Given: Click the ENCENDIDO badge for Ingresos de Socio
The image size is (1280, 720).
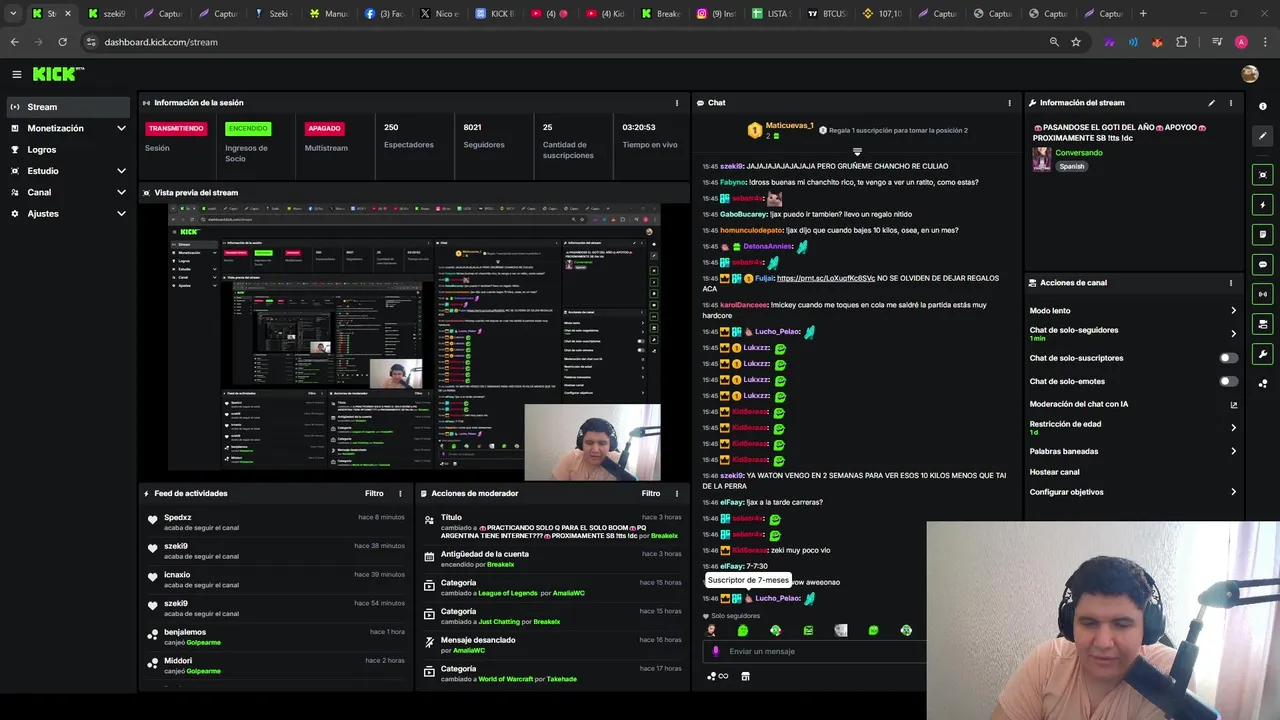Looking at the screenshot, I should pyautogui.click(x=247, y=128).
